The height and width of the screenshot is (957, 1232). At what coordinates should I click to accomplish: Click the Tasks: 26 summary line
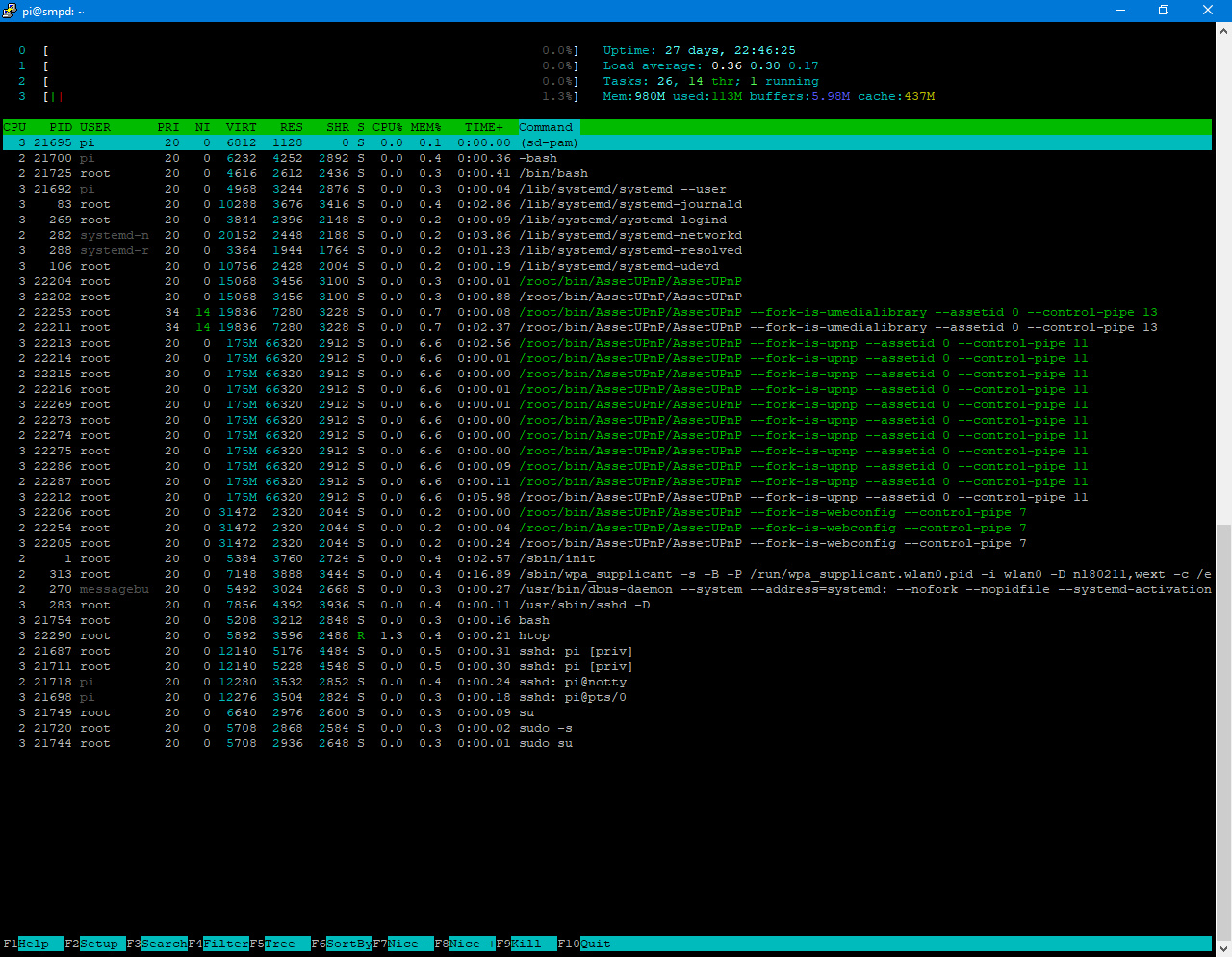coord(711,81)
